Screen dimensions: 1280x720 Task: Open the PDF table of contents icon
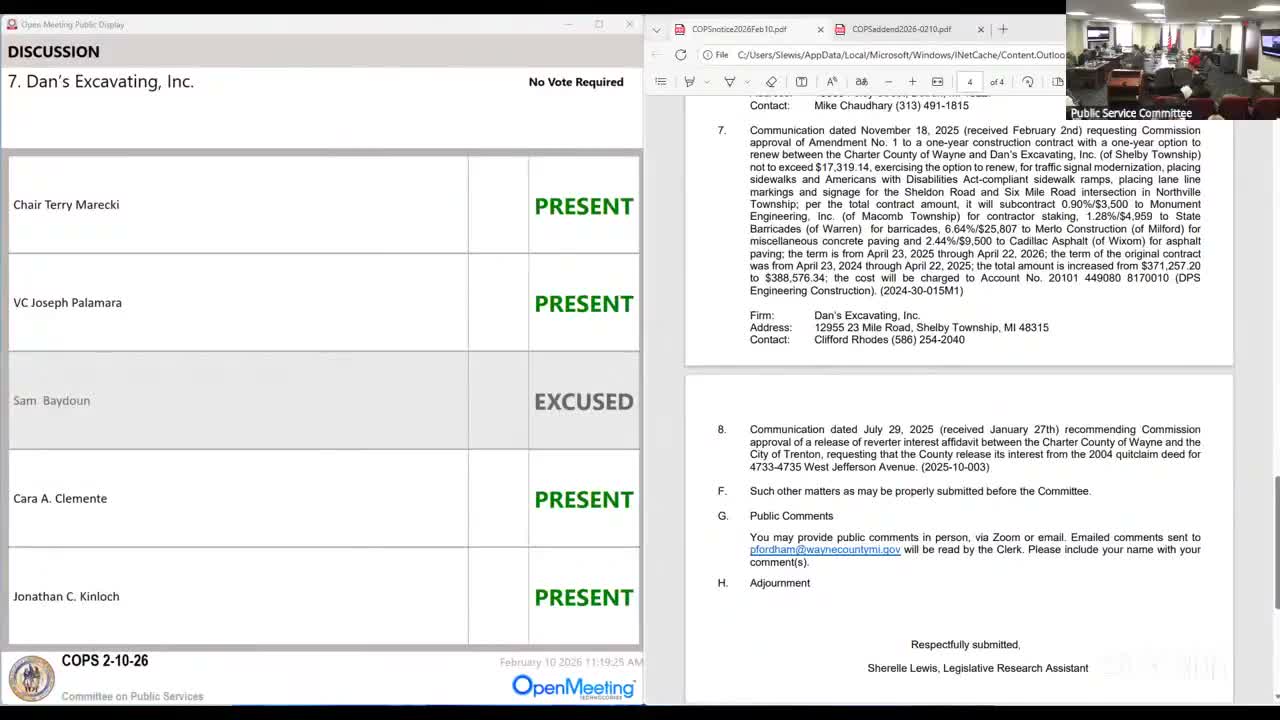[x=660, y=82]
